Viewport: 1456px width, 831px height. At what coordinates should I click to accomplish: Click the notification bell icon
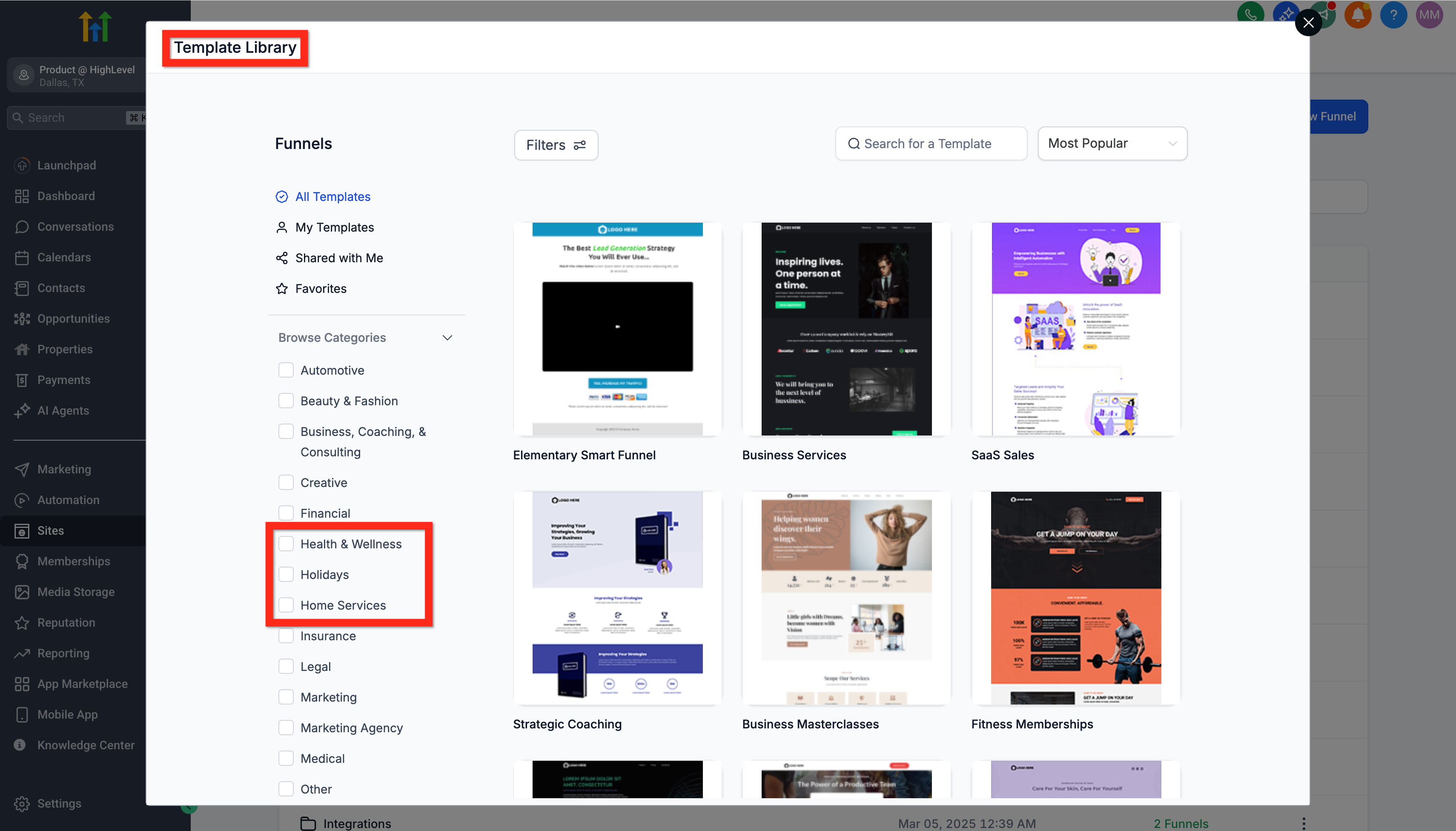tap(1357, 15)
